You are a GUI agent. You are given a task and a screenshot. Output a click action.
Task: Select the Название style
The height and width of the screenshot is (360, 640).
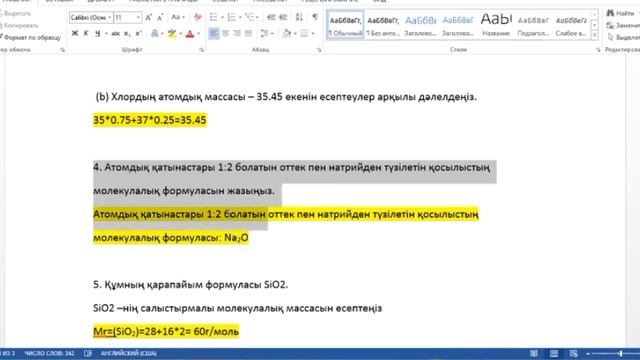pyautogui.click(x=496, y=25)
